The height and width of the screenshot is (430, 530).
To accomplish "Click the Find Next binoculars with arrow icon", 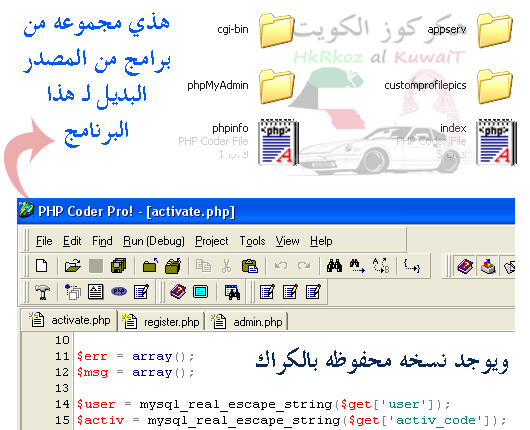I will pyautogui.click(x=357, y=266).
